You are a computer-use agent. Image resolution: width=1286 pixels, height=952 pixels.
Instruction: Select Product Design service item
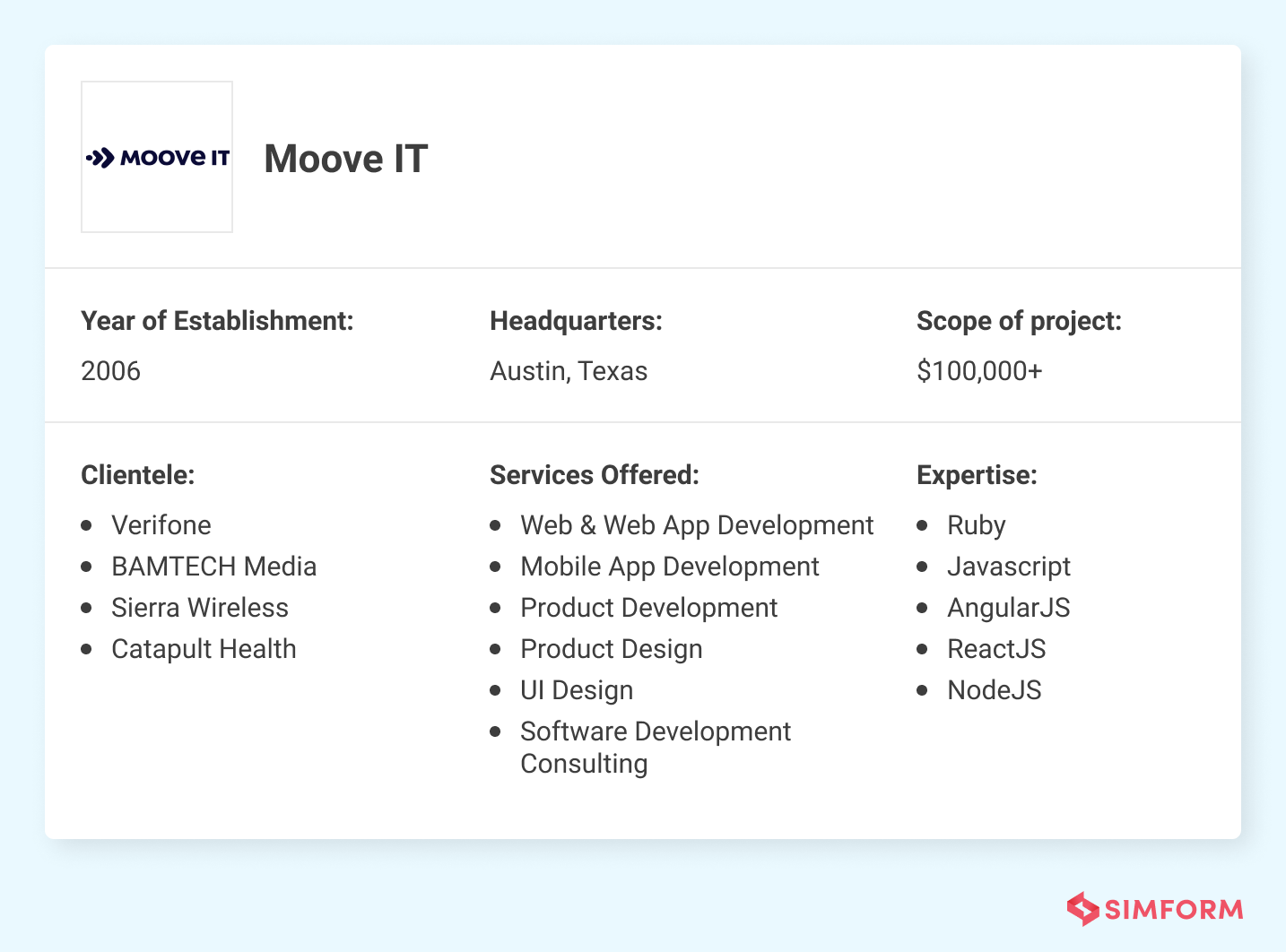click(x=612, y=649)
